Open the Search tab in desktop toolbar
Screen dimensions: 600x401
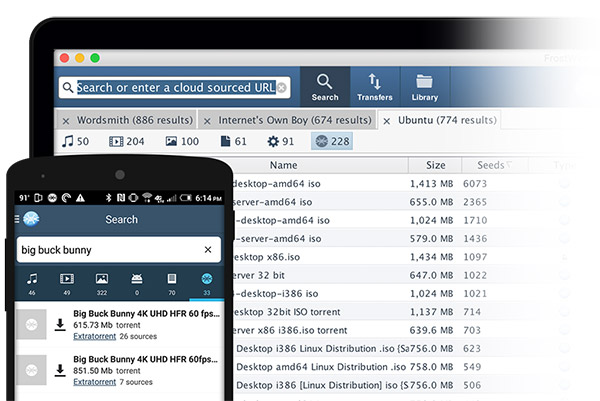(325, 87)
